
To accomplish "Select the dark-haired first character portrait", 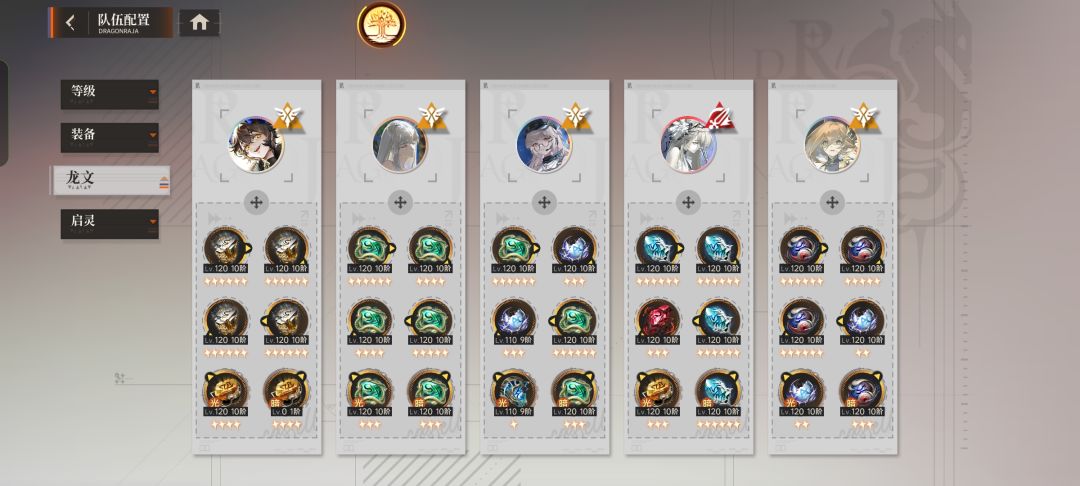I will [x=256, y=145].
